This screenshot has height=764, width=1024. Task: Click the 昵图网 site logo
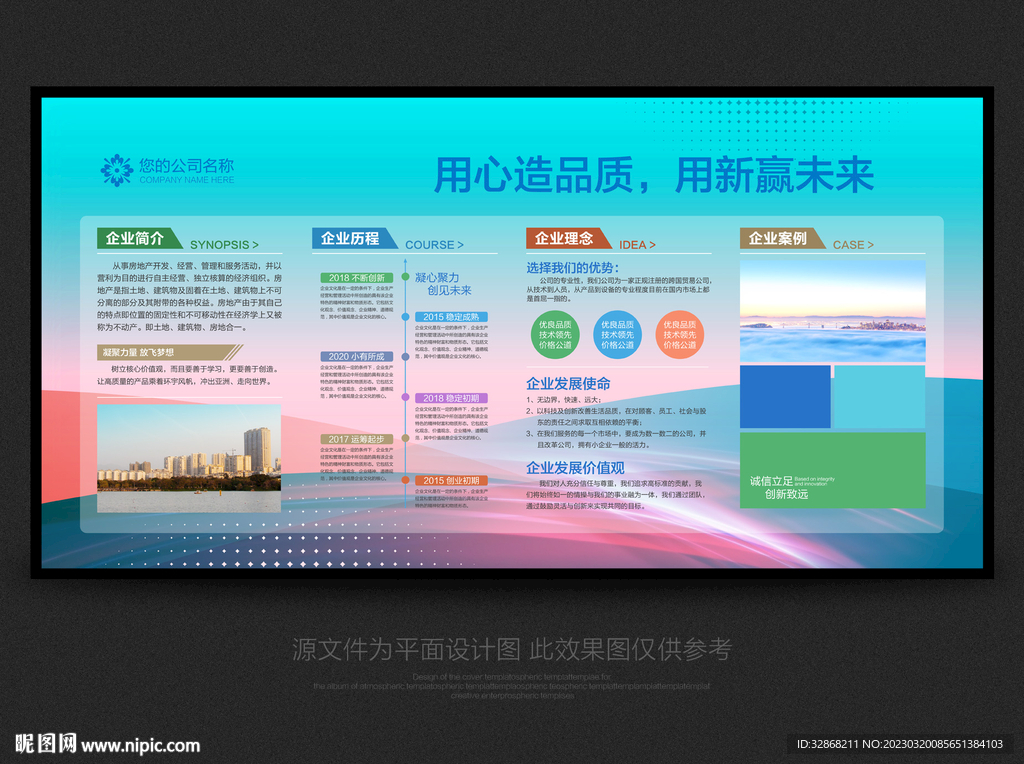pyautogui.click(x=46, y=743)
